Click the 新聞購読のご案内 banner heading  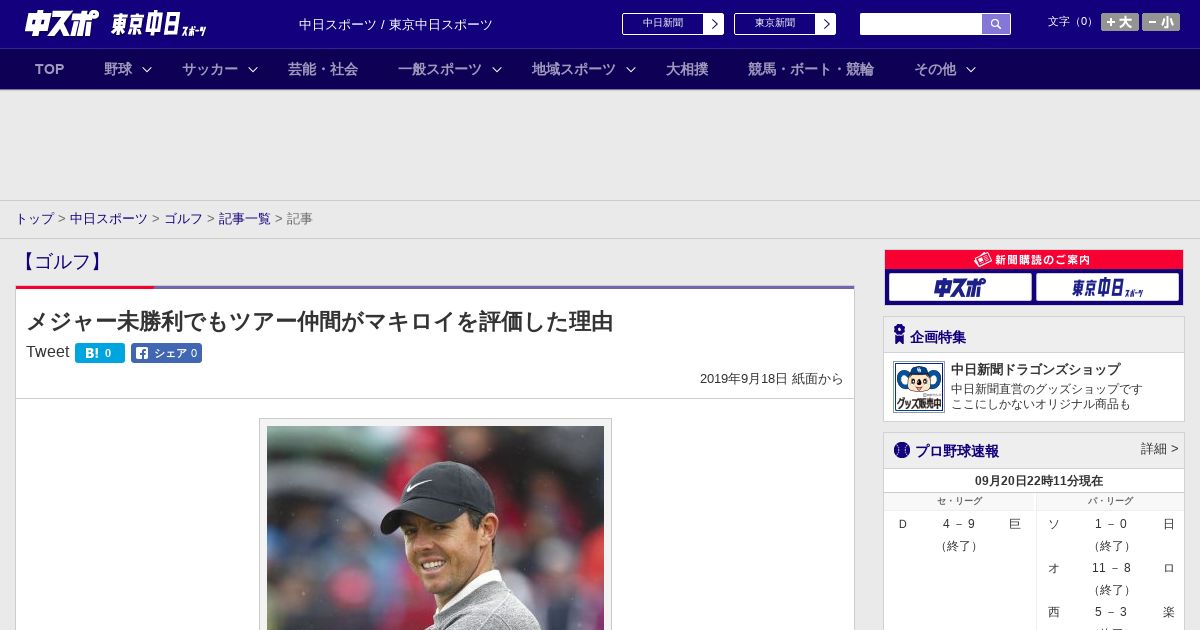(1034, 259)
